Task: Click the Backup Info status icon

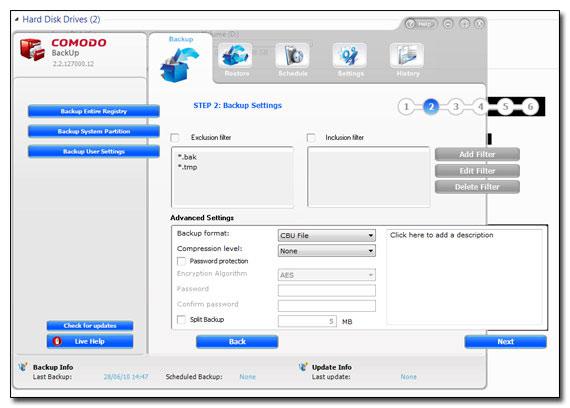Action: coord(23,367)
